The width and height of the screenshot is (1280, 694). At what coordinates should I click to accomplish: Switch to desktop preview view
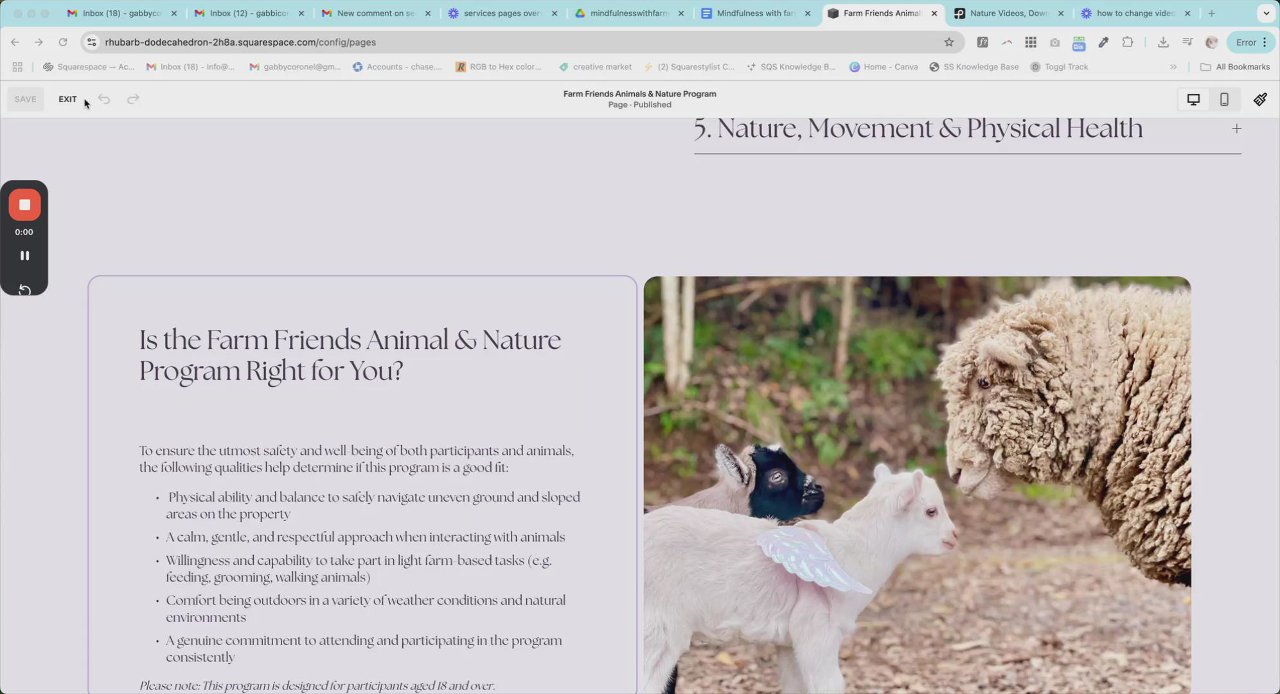point(1193,99)
